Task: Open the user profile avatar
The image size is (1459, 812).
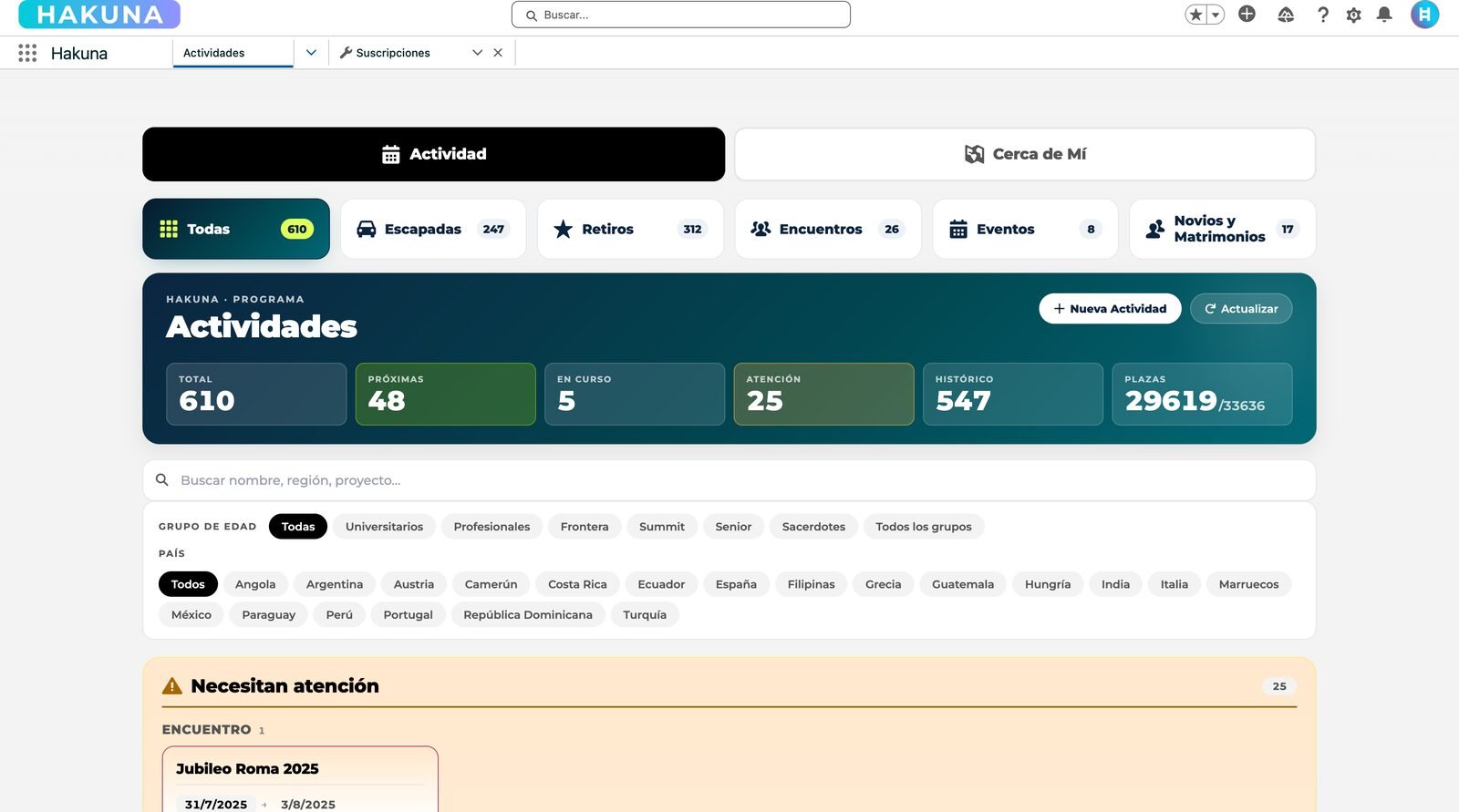Action: pyautogui.click(x=1424, y=15)
